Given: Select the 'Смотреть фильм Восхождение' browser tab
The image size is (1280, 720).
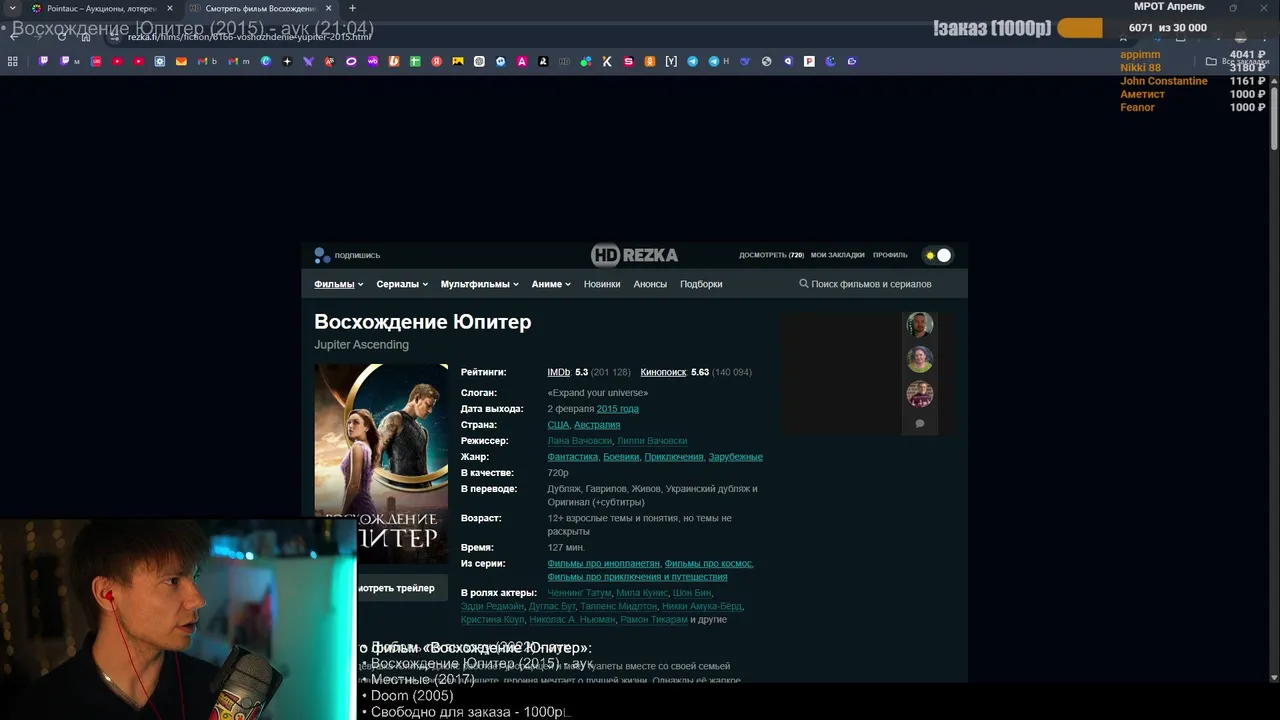Looking at the screenshot, I should (x=260, y=8).
